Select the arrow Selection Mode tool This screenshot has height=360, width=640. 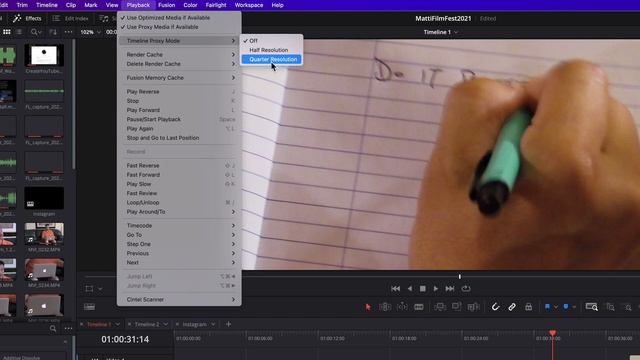(368, 307)
